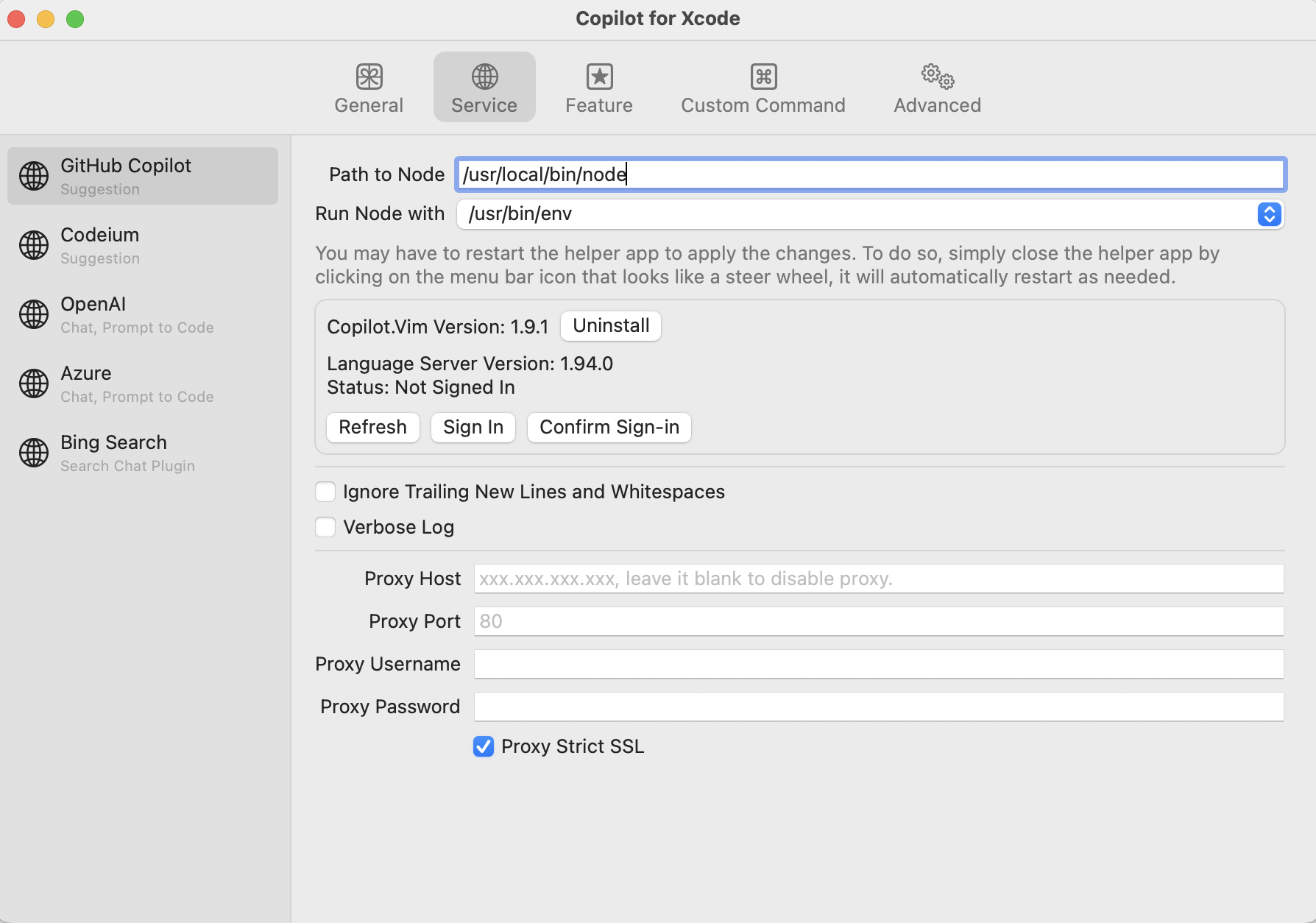Switch to the Feature tab label
The height and width of the screenshot is (923, 1316).
coord(599,105)
